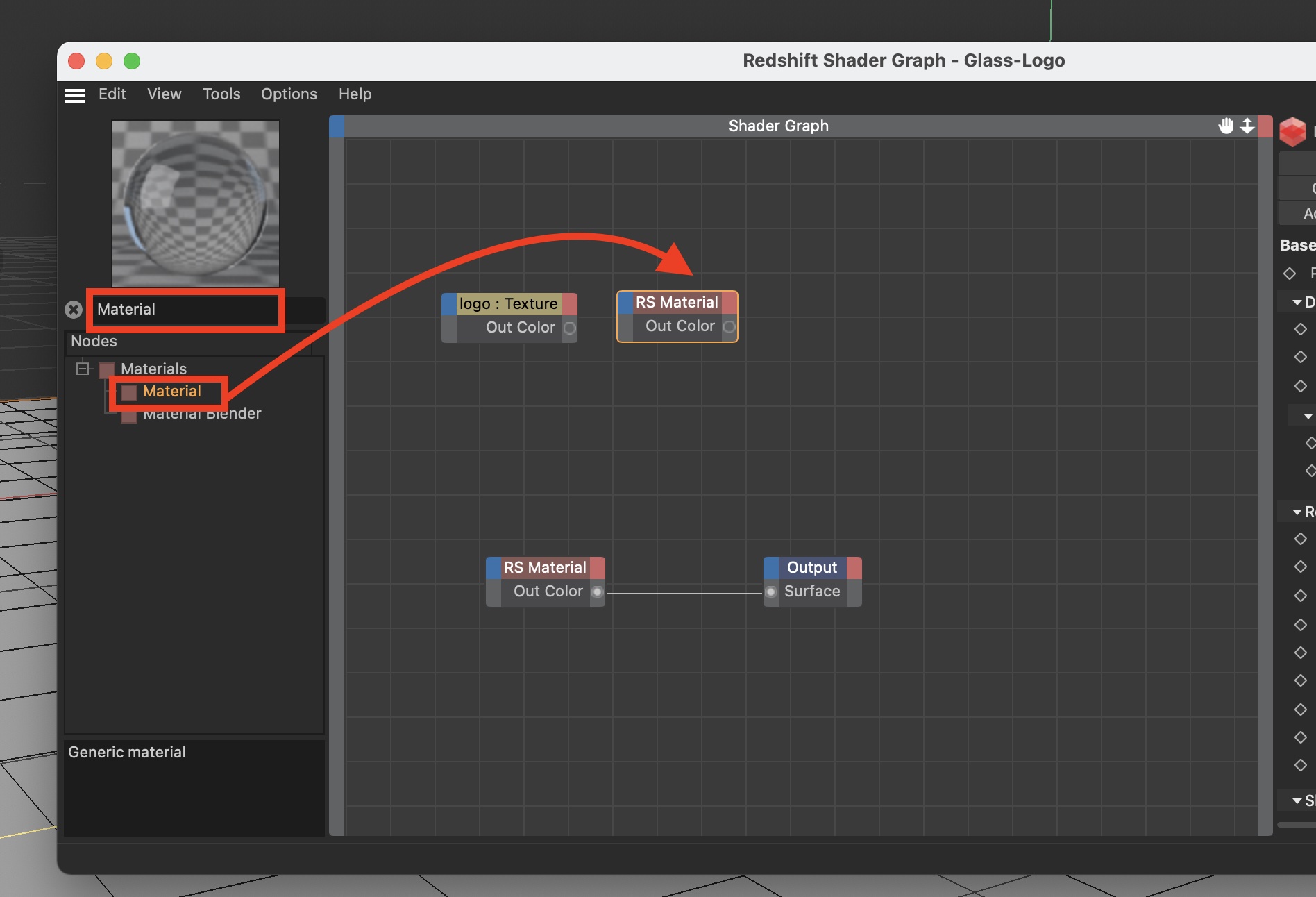Click the vertical zoom arrows icon in Shader Graph header
This screenshot has height=897, width=1316.
[1247, 126]
